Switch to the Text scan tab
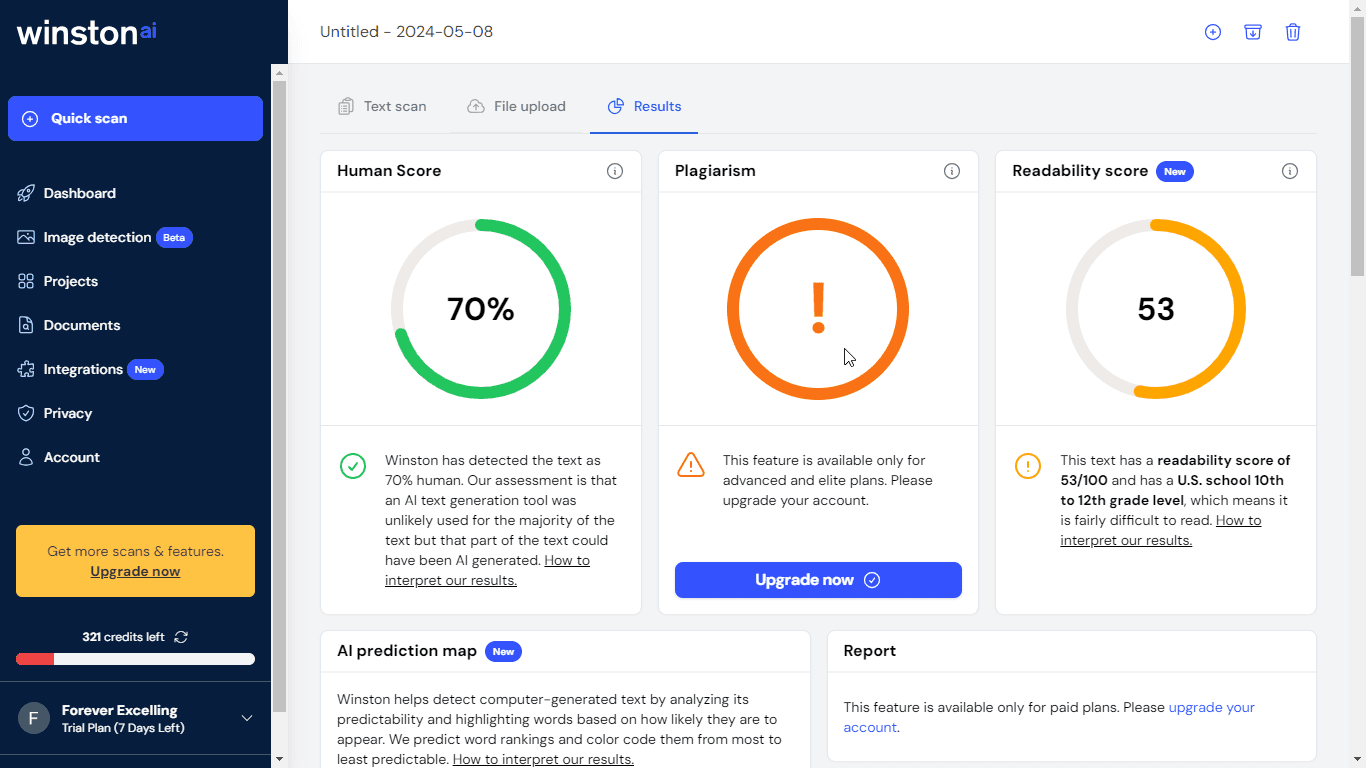The width and height of the screenshot is (1366, 768). pyautogui.click(x=383, y=106)
